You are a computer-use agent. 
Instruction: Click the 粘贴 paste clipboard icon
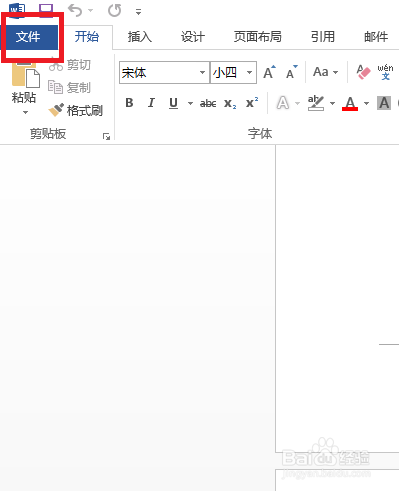[25, 74]
